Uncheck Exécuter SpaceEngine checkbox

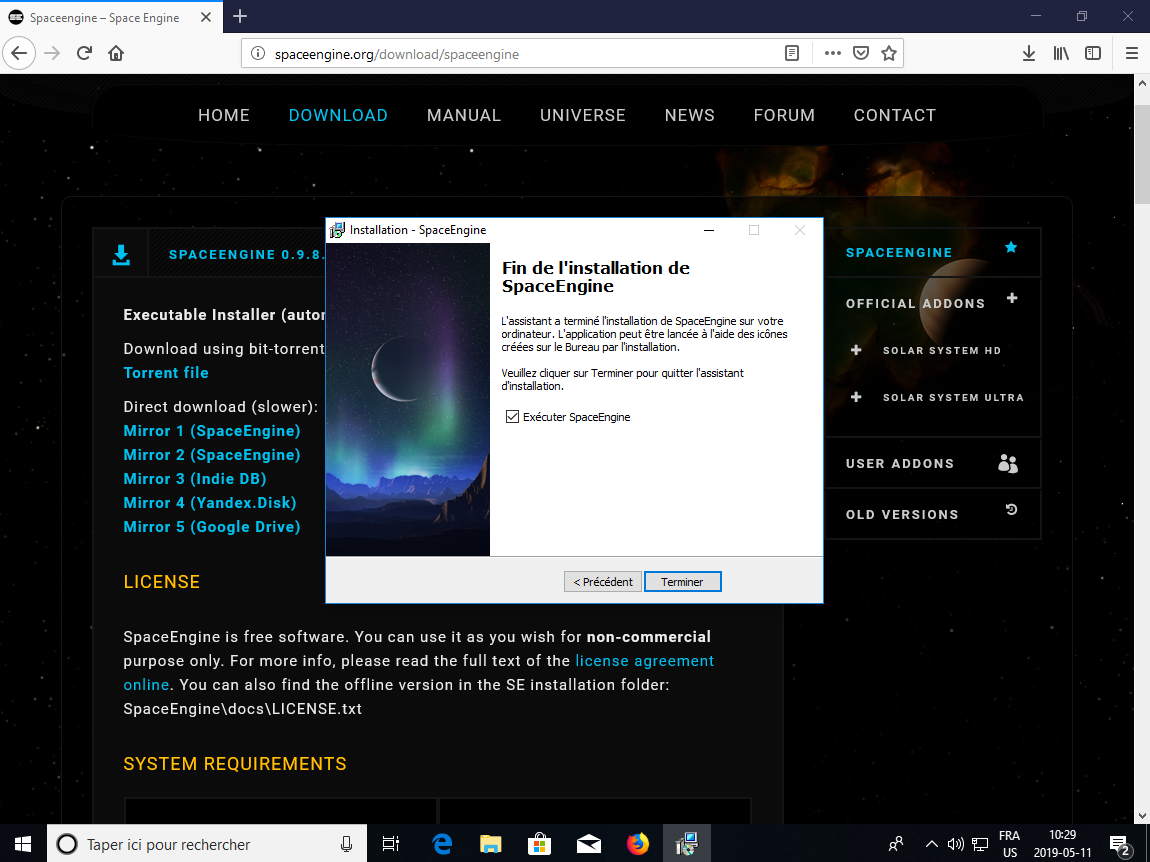tap(512, 417)
